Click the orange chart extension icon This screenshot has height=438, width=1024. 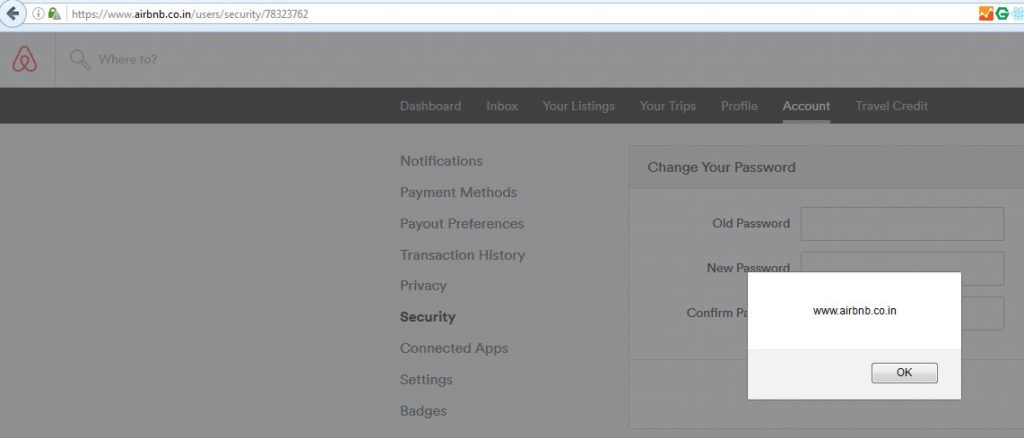986,13
